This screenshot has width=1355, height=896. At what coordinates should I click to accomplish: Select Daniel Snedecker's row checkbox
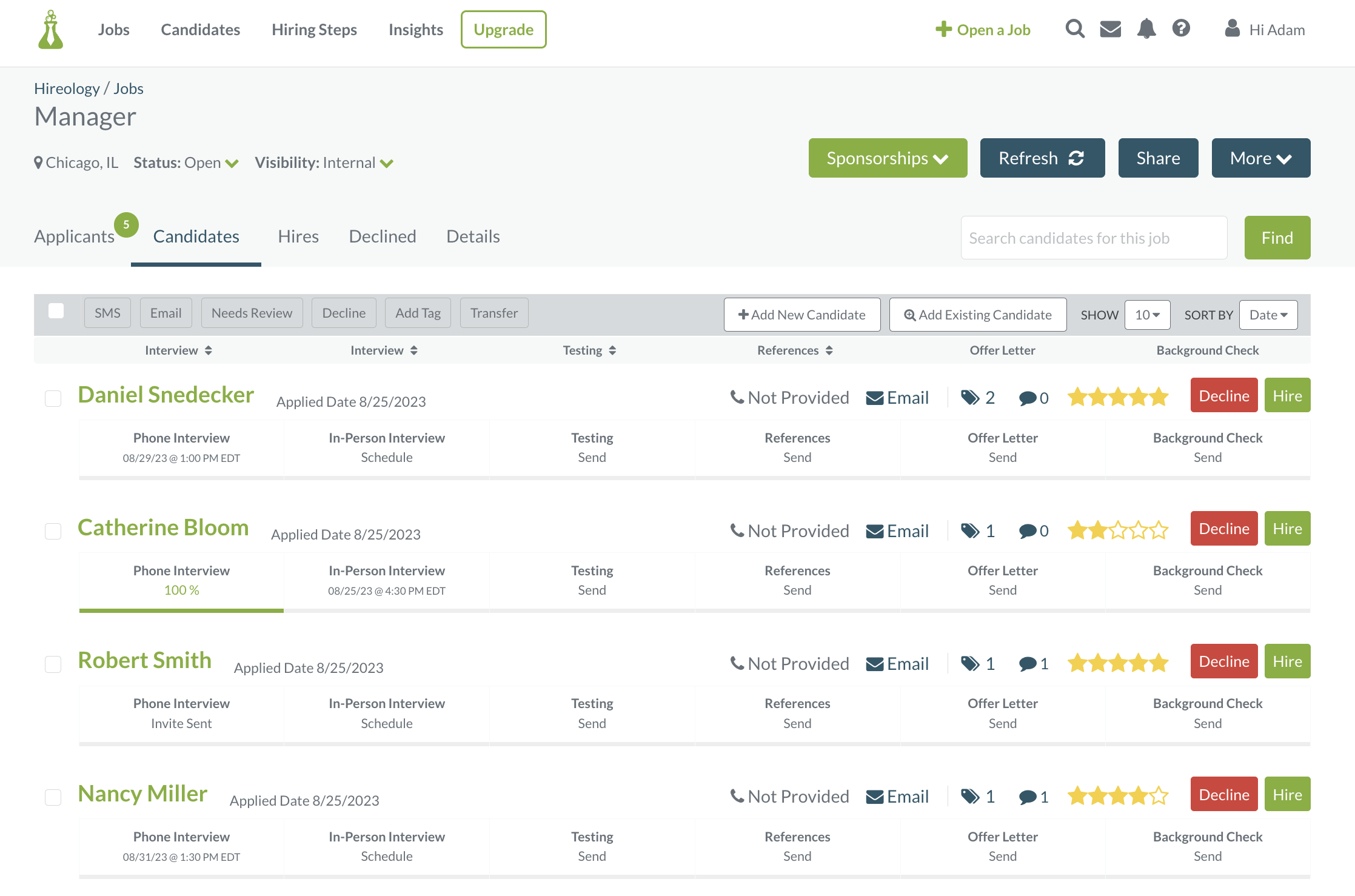(x=53, y=399)
